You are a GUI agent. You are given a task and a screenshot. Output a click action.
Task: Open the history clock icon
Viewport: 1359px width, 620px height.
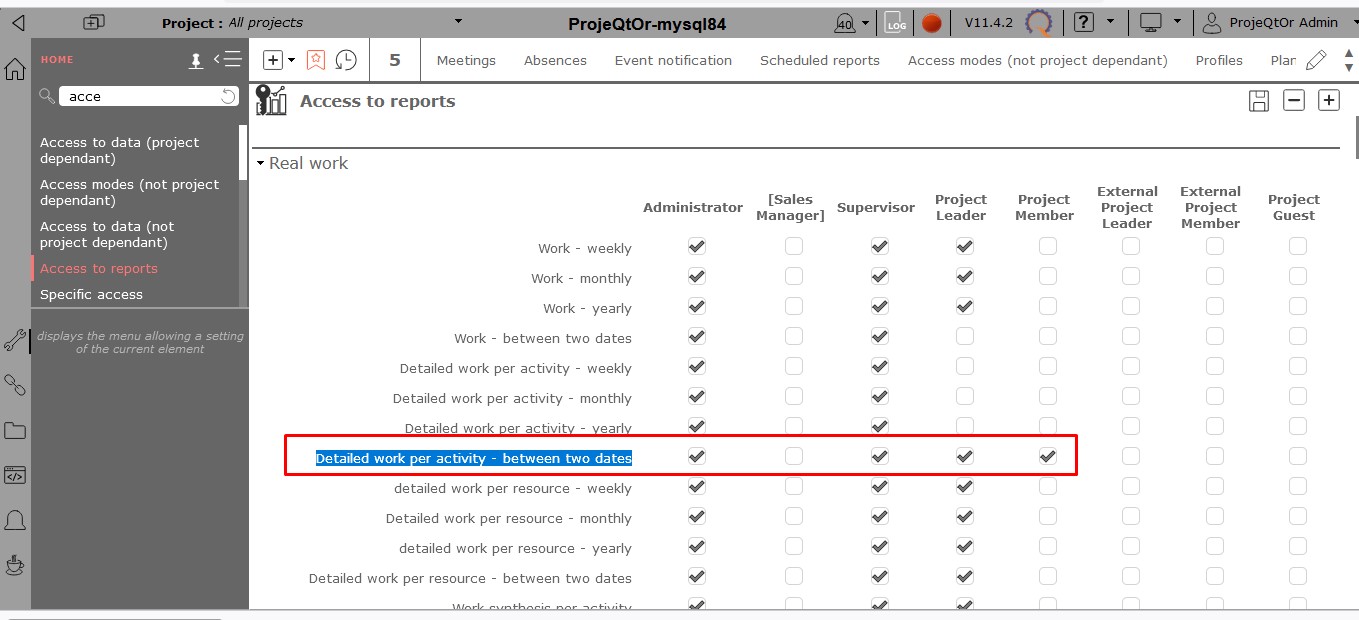(346, 60)
